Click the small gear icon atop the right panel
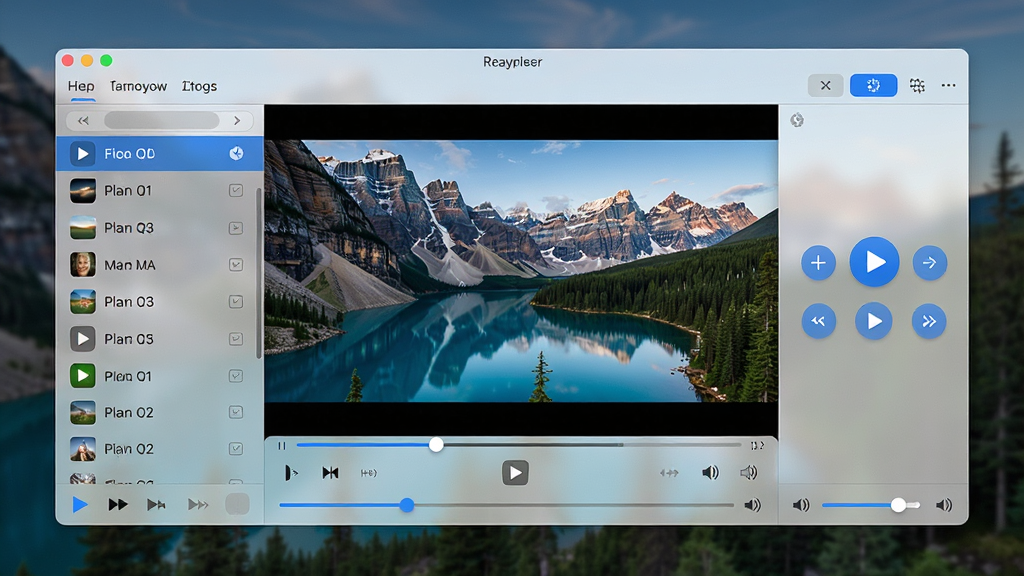The width and height of the screenshot is (1024, 576). (x=797, y=120)
